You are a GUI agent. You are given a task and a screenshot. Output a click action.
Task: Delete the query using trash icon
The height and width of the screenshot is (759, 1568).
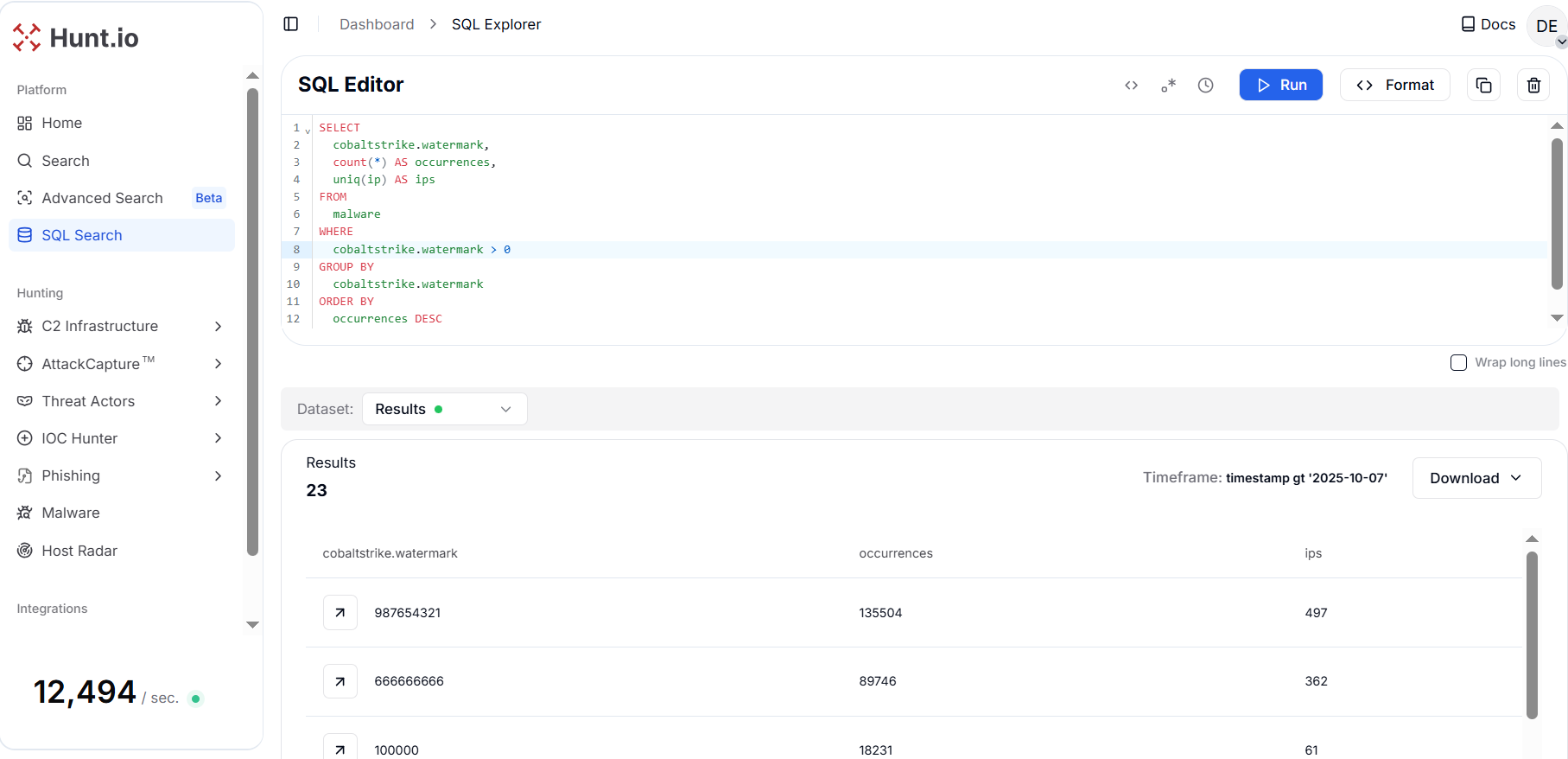coord(1533,85)
